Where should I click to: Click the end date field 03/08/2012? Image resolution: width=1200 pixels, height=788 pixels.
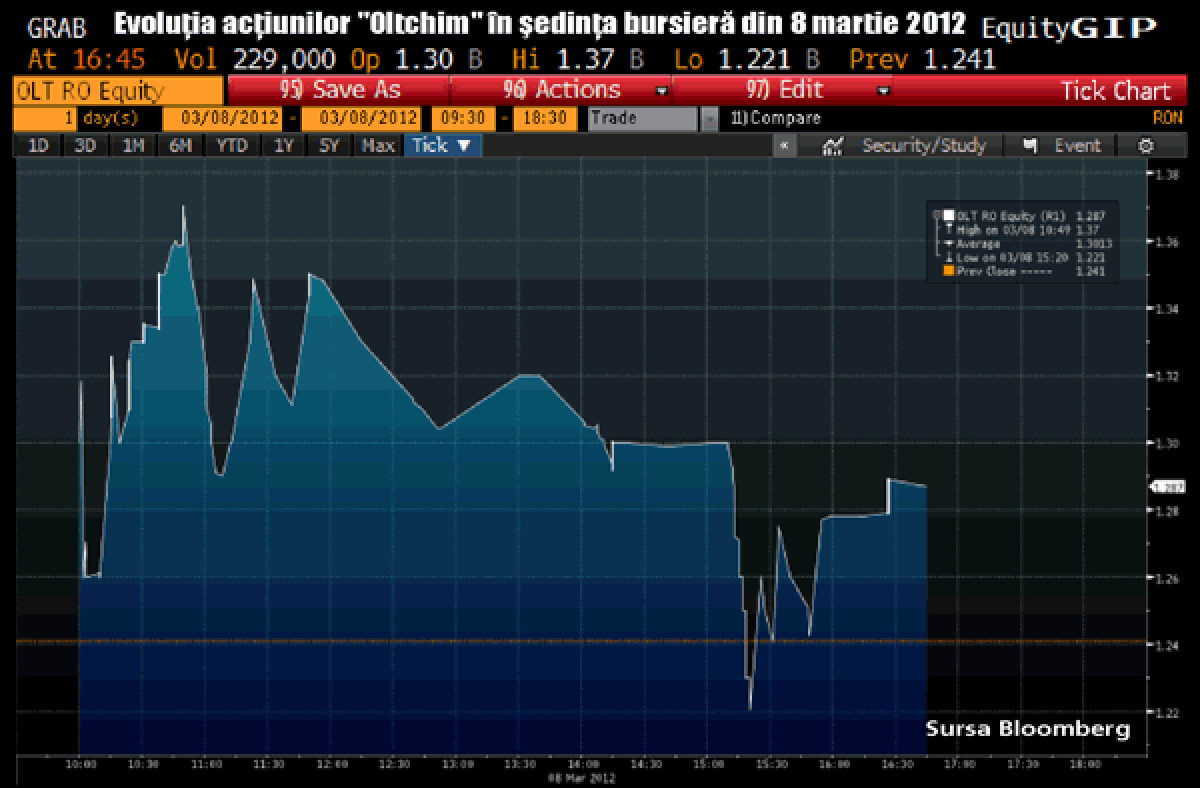359,118
